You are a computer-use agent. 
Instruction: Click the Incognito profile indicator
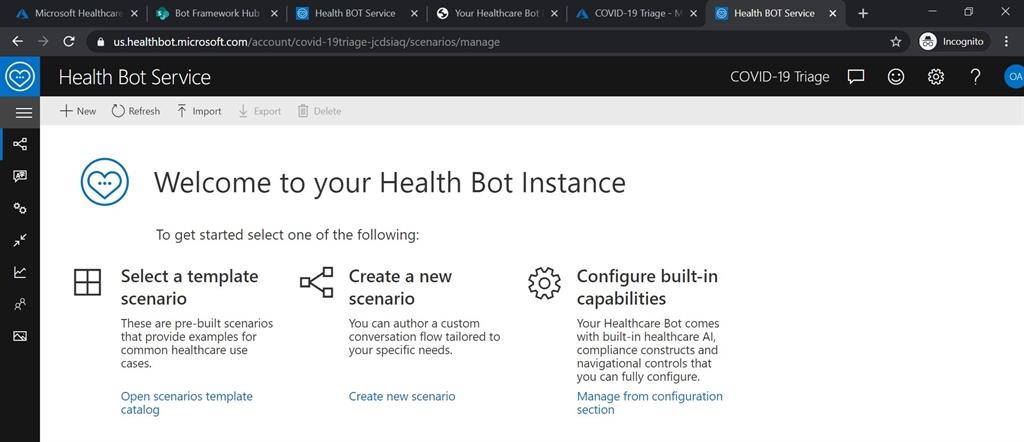952,41
